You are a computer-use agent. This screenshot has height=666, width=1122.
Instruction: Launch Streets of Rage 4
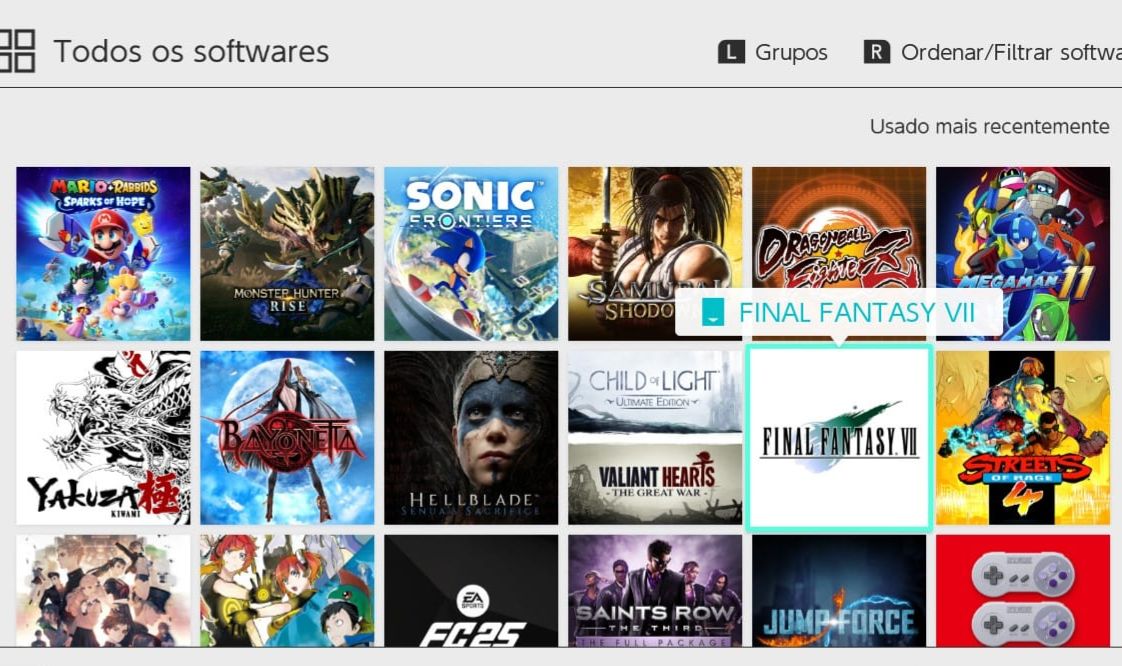[x=1023, y=438]
